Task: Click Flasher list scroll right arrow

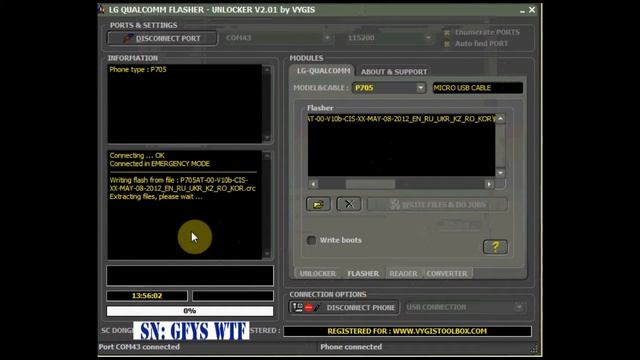Action: (x=489, y=184)
